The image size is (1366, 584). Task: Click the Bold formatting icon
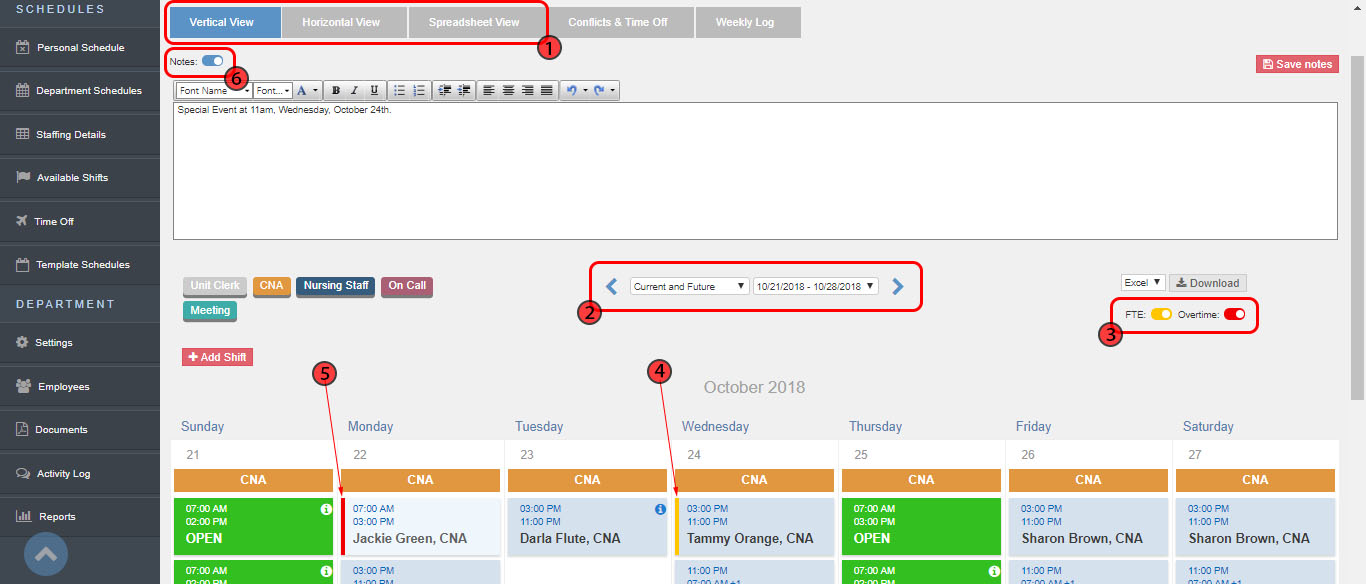[x=336, y=90]
